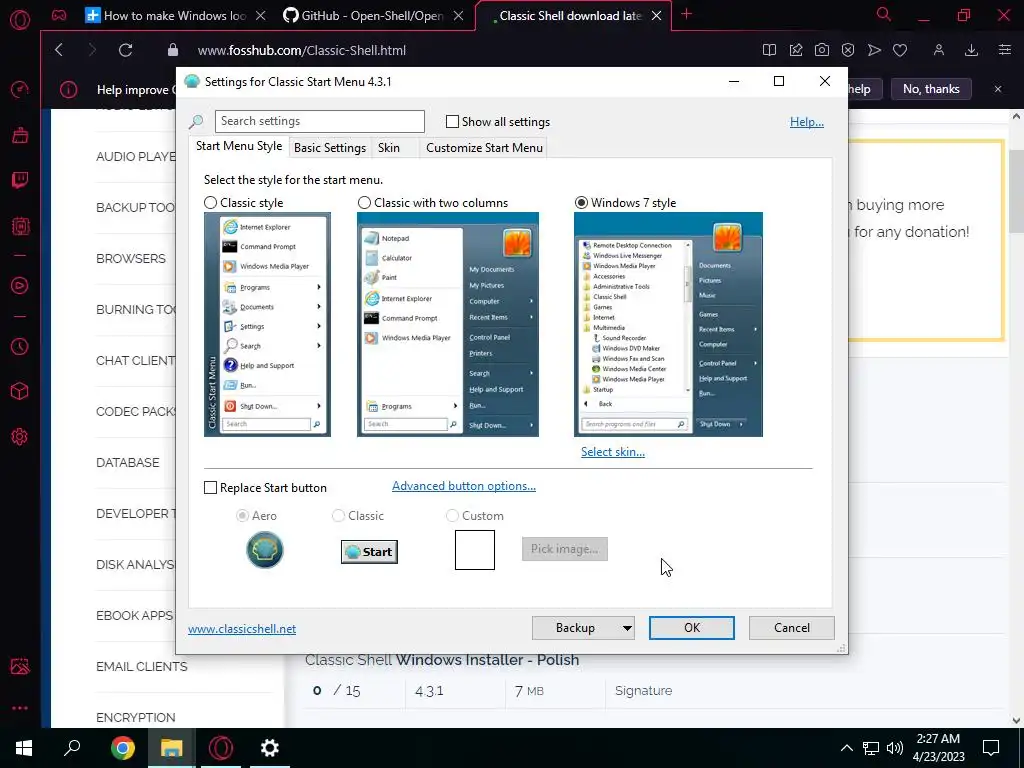Click the Classic style preview image
Screen dimensions: 1024x768
tap(267, 325)
